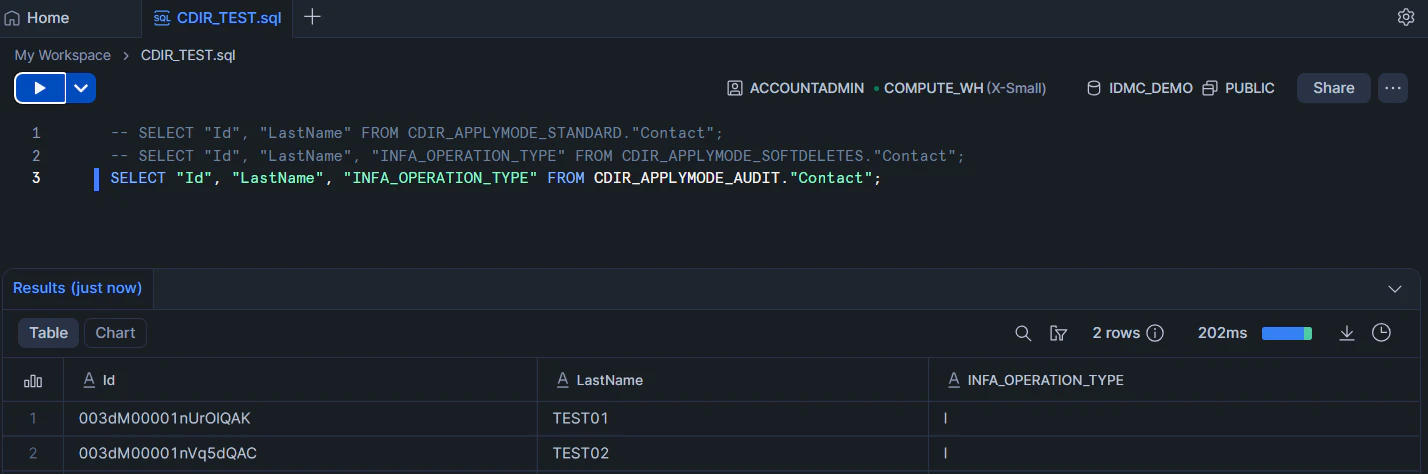The image size is (1428, 474).
Task: Select the CDIR_TEST.sql tab
Action: click(218, 18)
